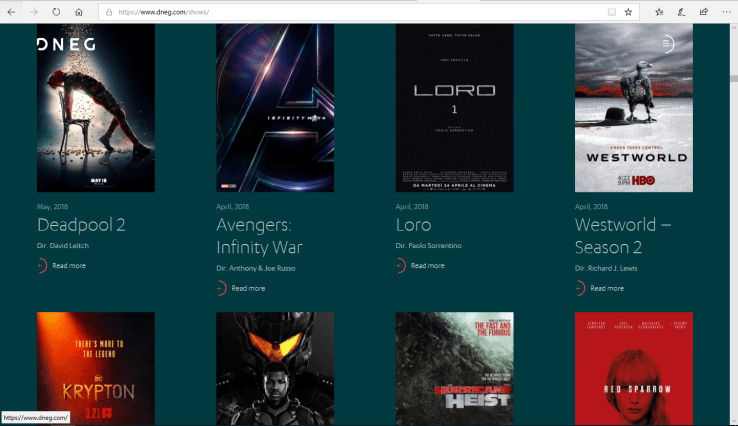The width and height of the screenshot is (738, 426).
Task: Open the Krypton poster image
Action: (96, 368)
